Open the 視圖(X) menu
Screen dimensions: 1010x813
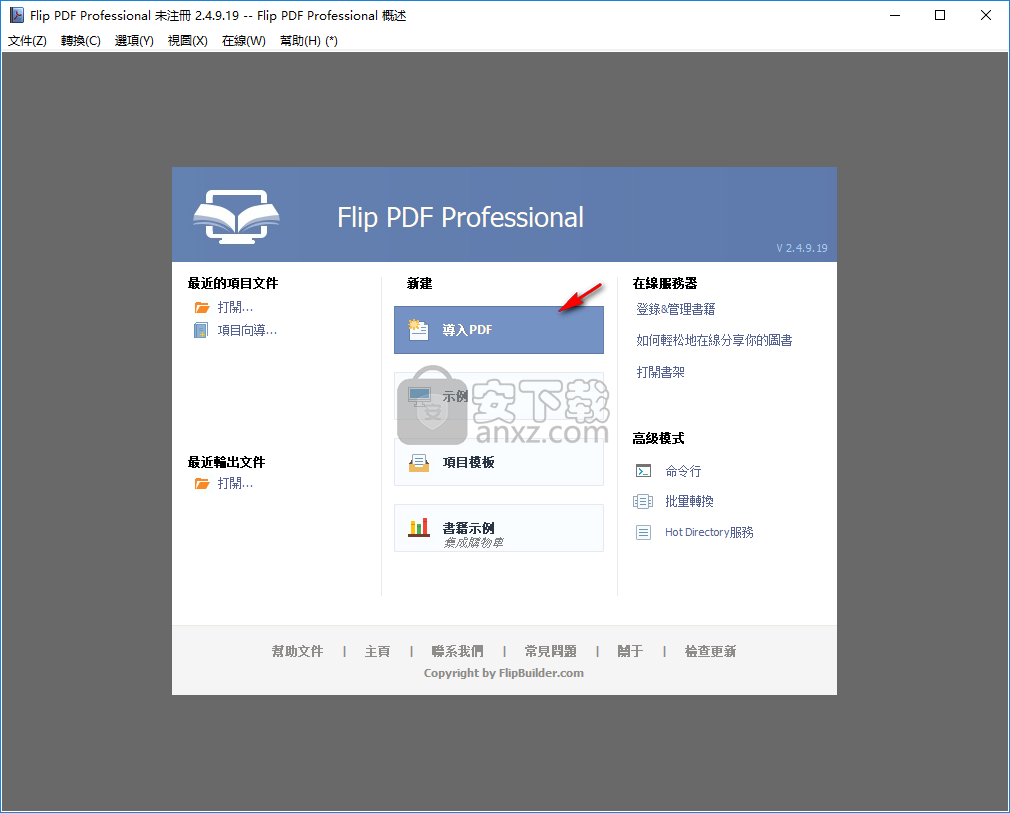point(187,41)
